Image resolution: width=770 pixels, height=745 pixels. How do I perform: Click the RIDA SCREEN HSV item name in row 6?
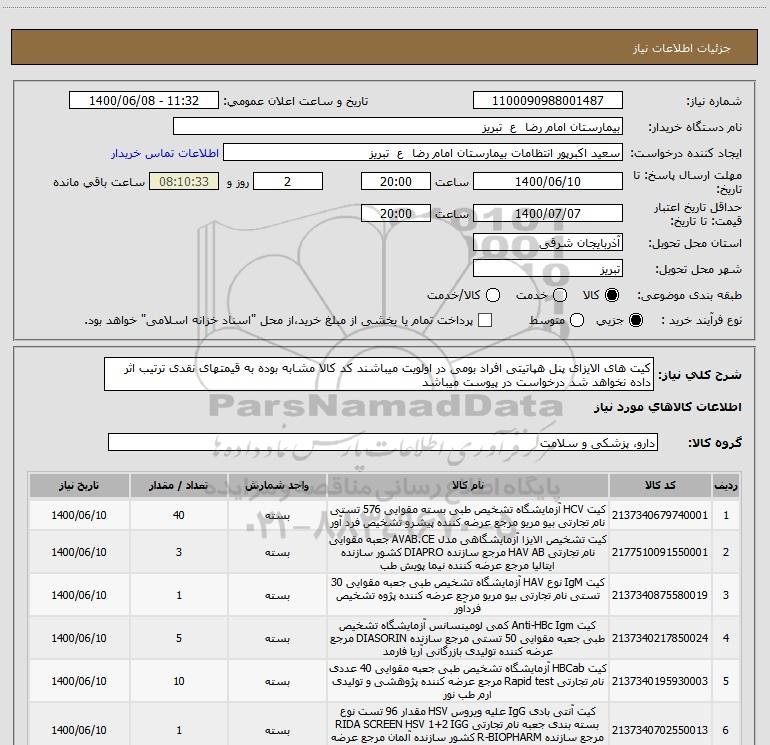(x=468, y=724)
